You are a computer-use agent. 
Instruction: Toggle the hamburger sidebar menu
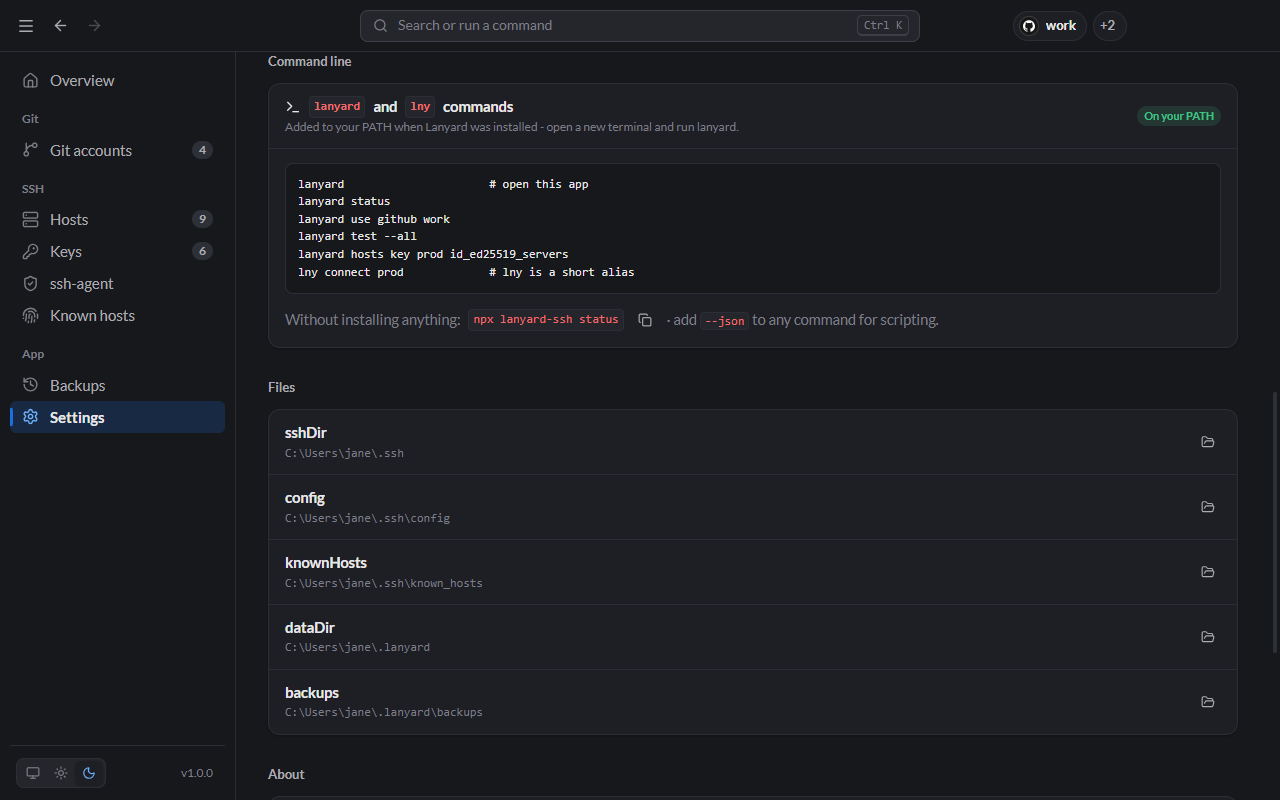pos(26,26)
